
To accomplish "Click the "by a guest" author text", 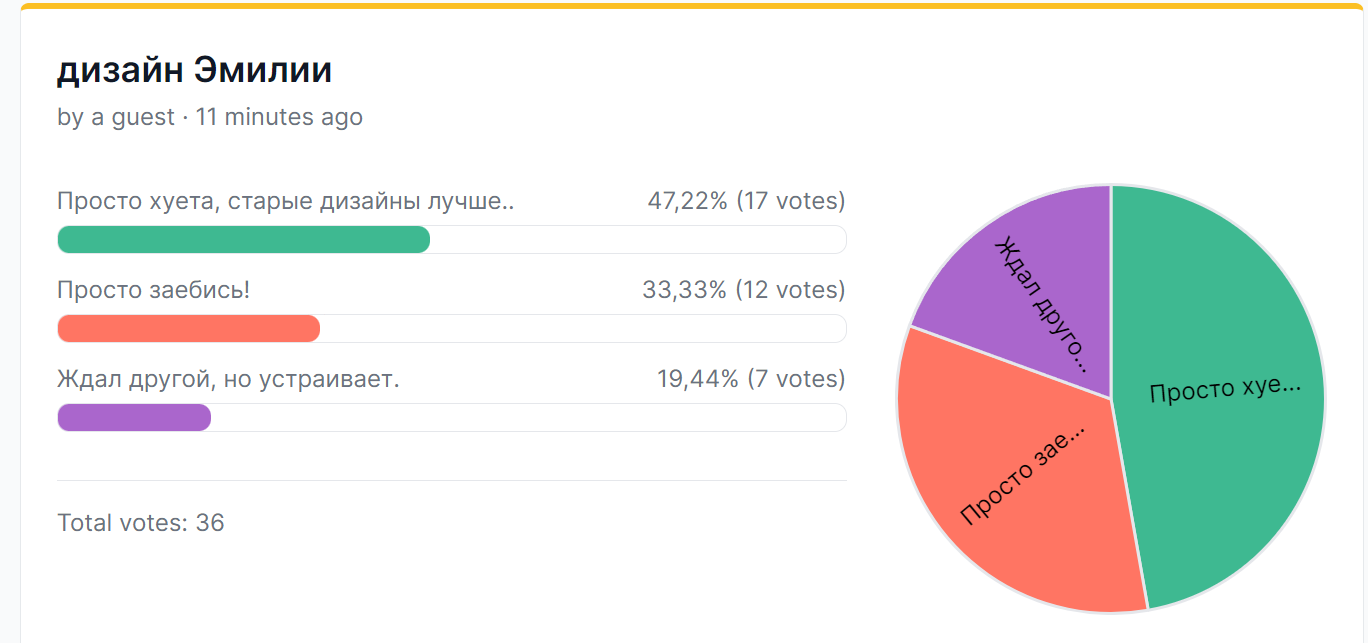I will (x=116, y=117).
